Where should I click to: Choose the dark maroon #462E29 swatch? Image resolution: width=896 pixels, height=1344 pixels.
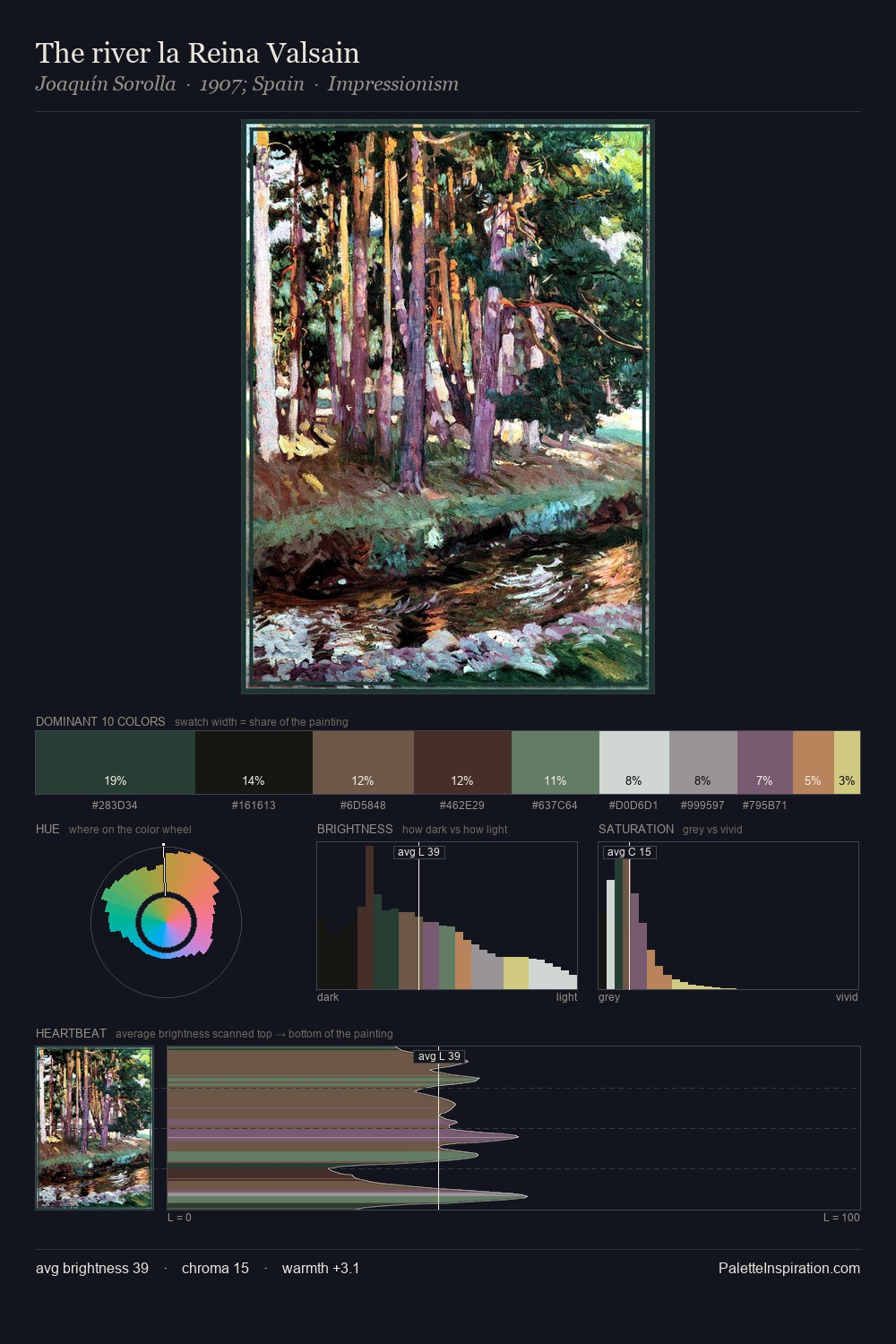462,762
